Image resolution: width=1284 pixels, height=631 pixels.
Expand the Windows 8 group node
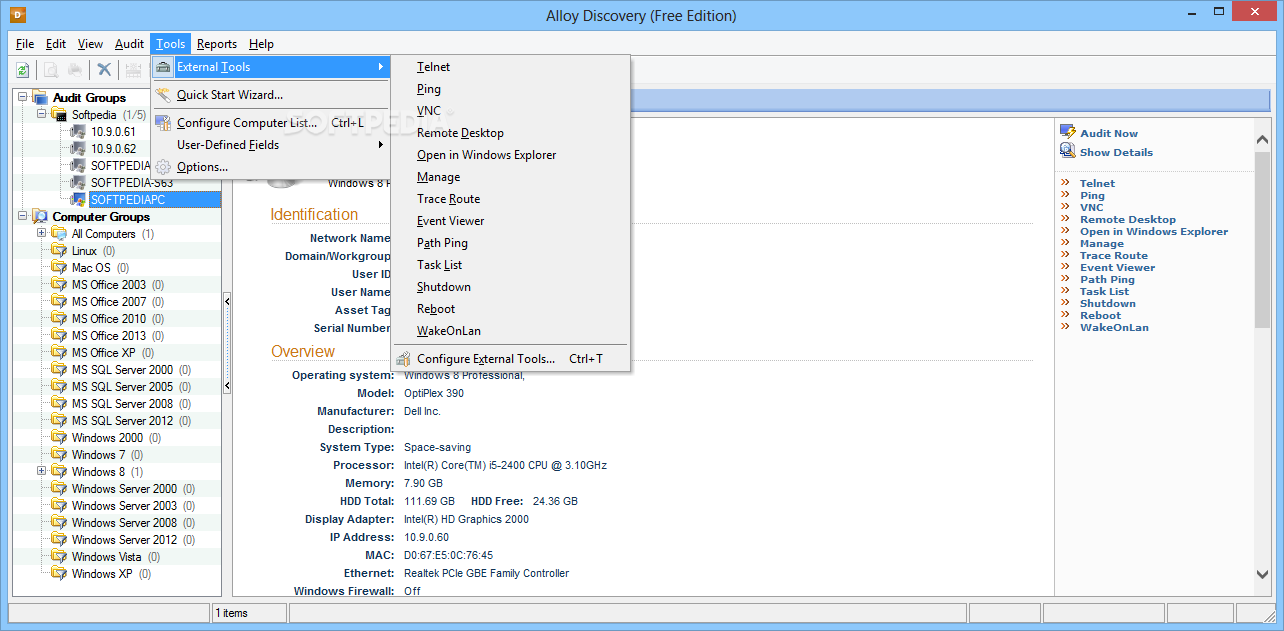coord(42,472)
